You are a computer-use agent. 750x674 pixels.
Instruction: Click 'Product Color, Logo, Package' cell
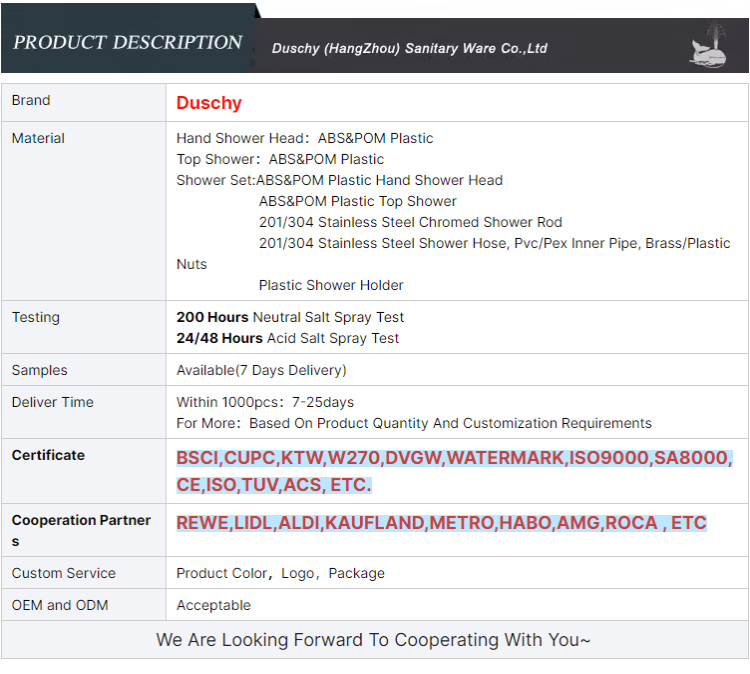280,574
